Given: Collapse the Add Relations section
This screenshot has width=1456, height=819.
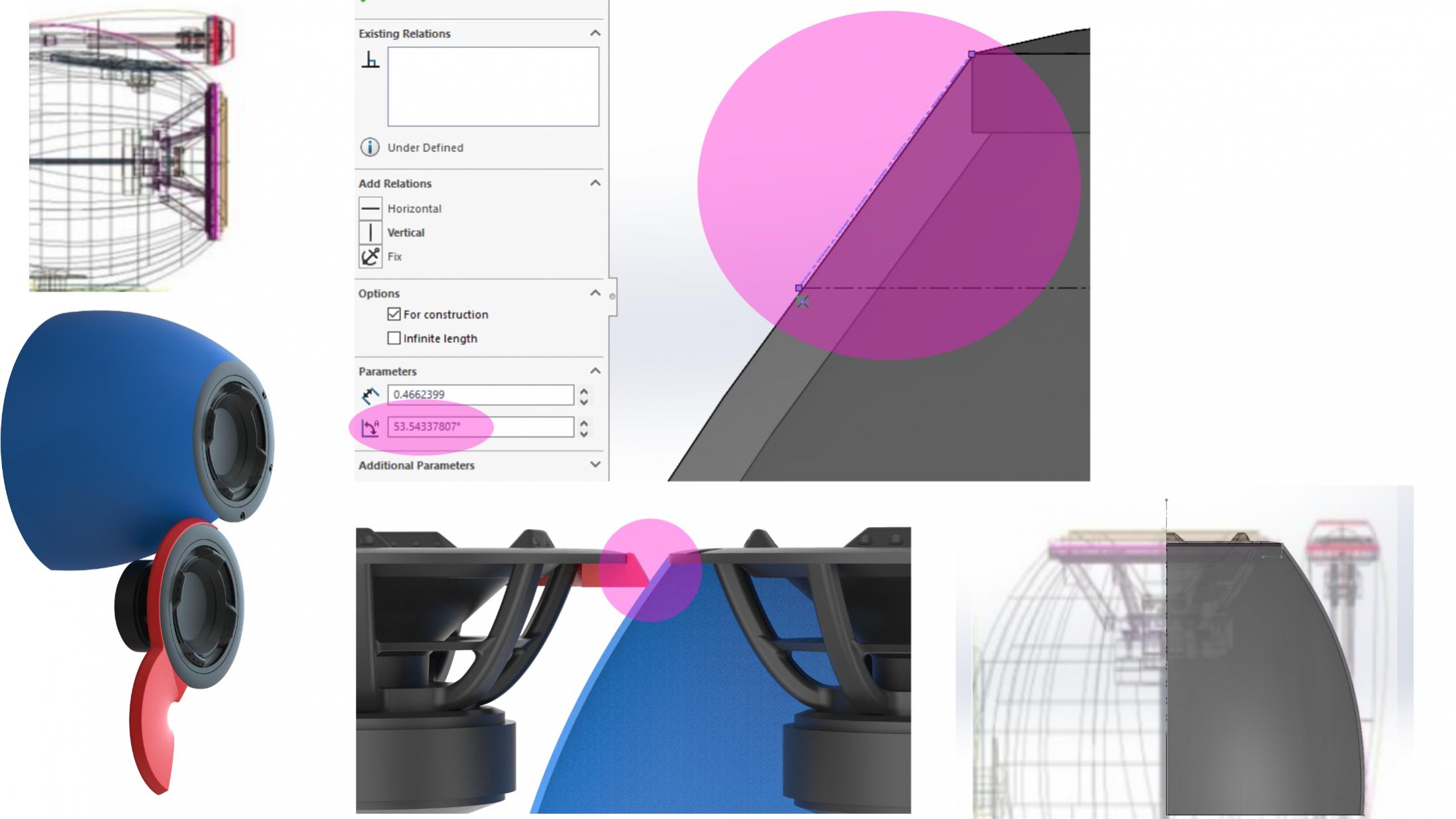Looking at the screenshot, I should (595, 183).
